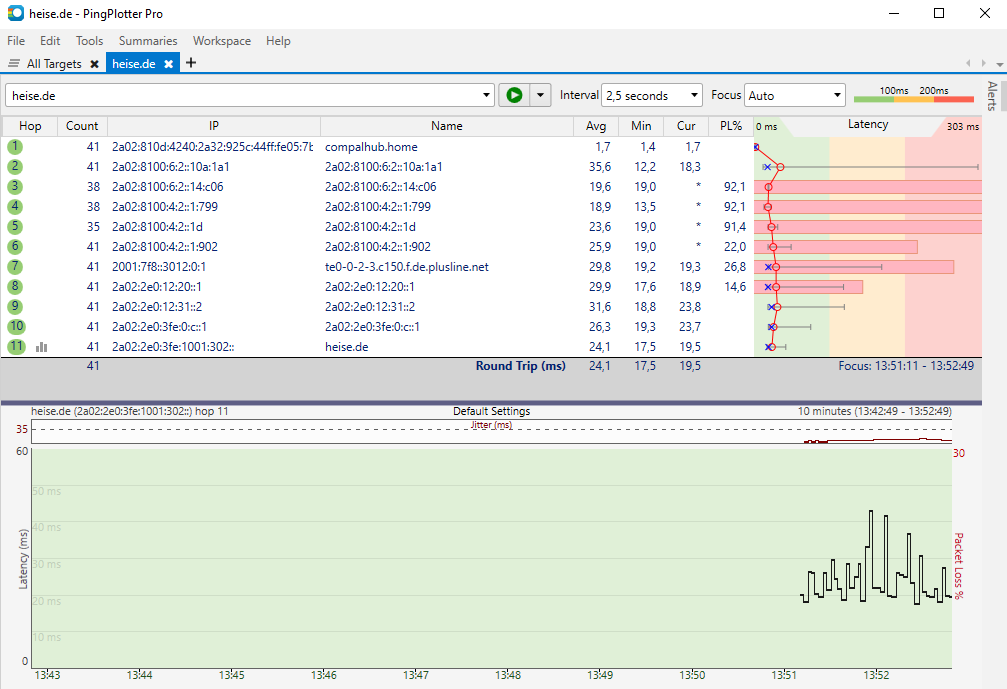Open a new target tab with the plus icon
Screen dimensions: 1007x689
click(189, 62)
